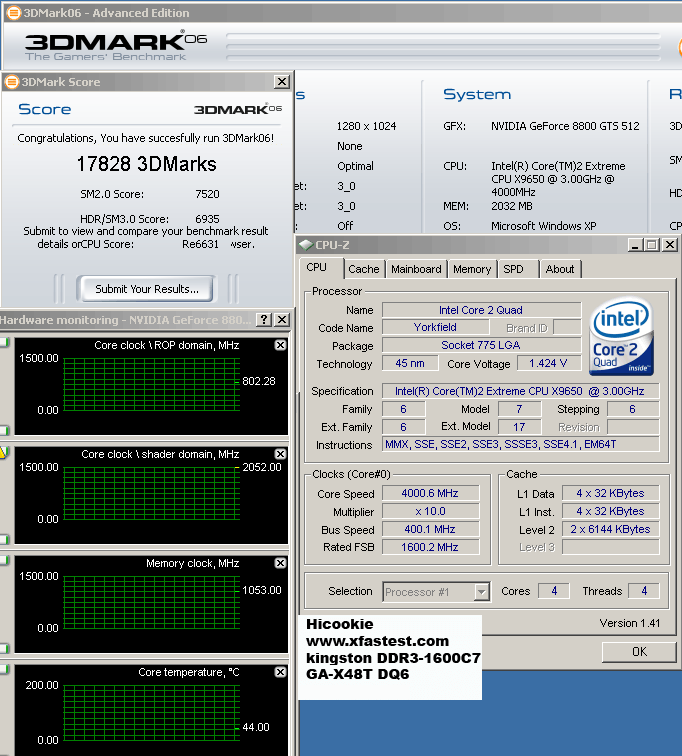
Task: Select Rated FSB value '1600.2 MHz'
Action: [x=430, y=547]
